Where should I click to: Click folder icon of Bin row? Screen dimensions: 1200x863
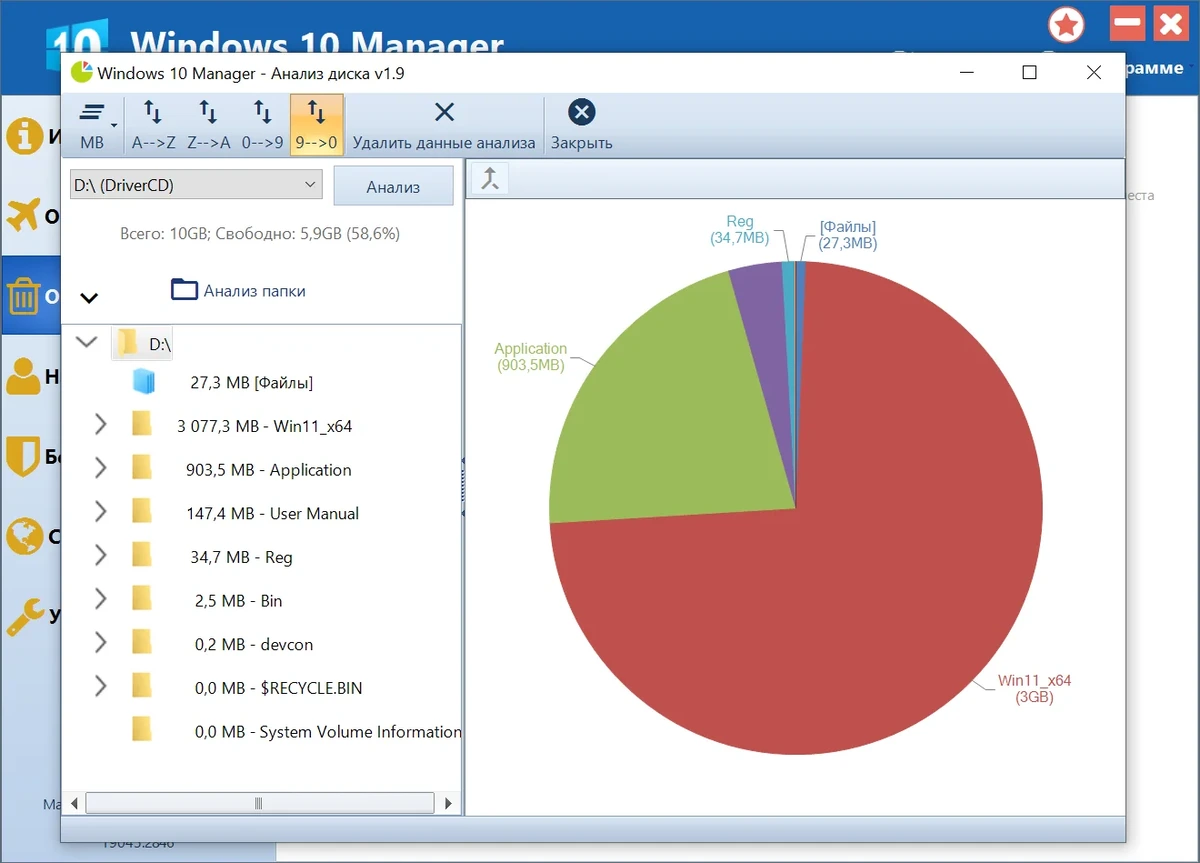click(142, 598)
